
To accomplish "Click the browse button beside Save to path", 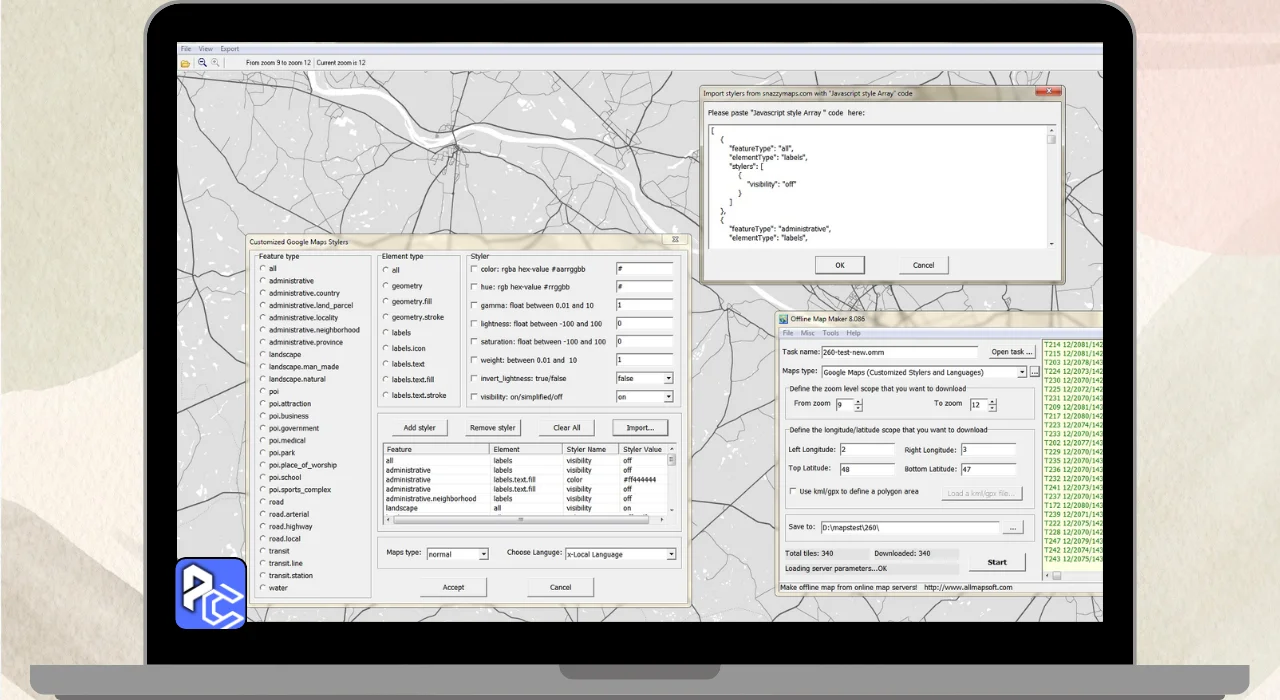I will point(1013,527).
